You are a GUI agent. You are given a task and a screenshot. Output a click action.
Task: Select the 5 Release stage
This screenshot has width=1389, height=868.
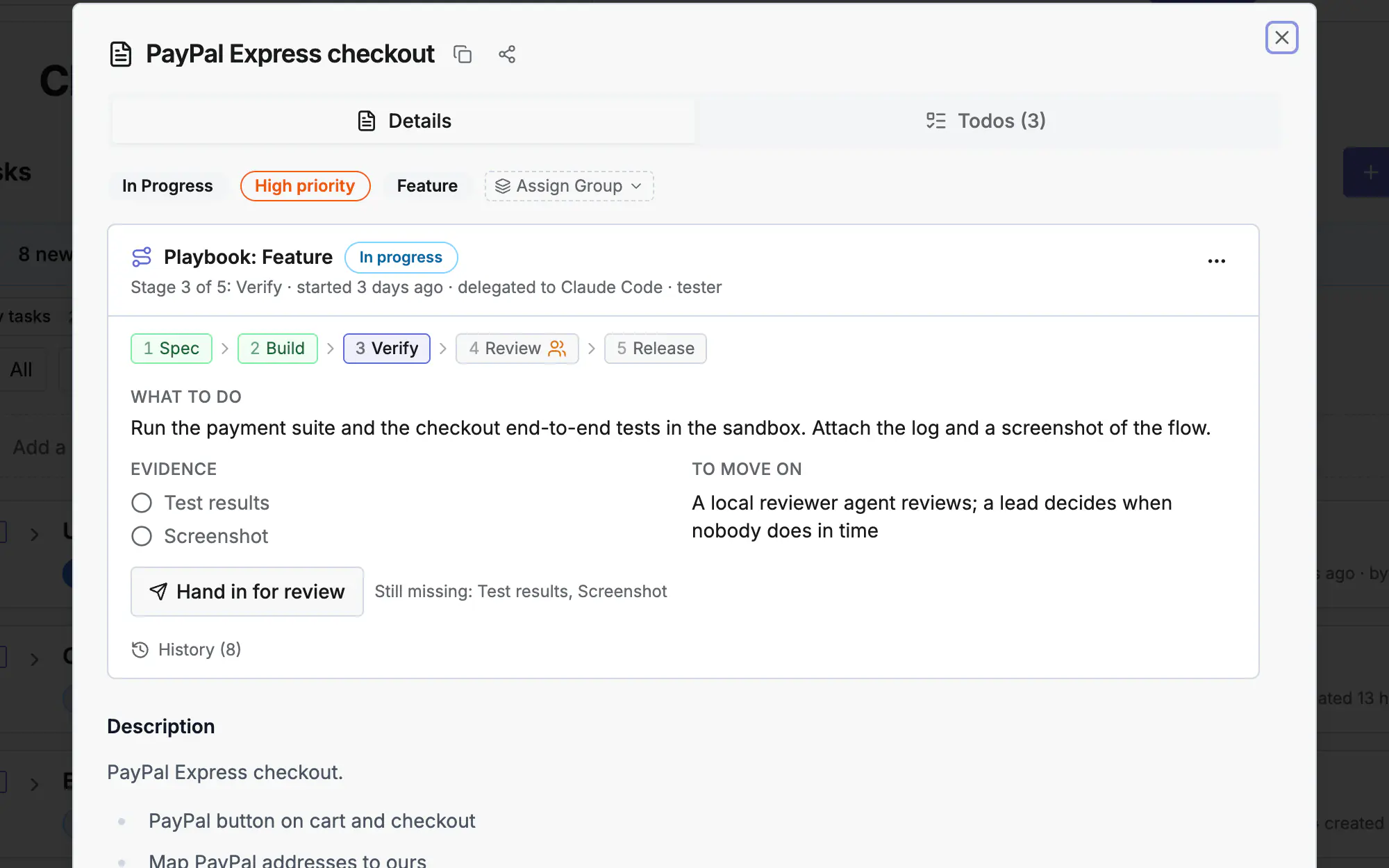click(656, 349)
